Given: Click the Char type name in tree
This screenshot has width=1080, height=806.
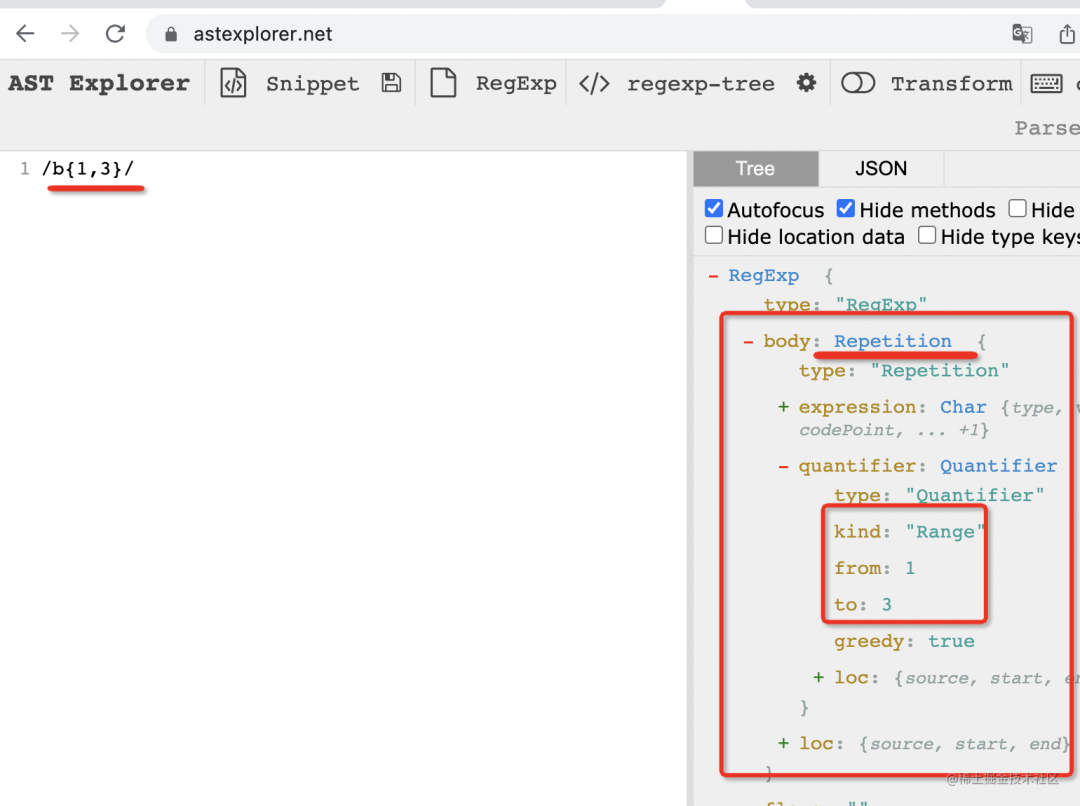Looking at the screenshot, I should click(963, 407).
